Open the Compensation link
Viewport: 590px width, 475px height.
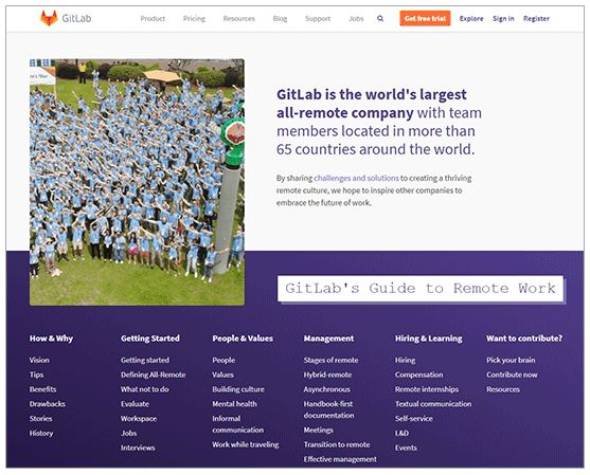[x=419, y=375]
